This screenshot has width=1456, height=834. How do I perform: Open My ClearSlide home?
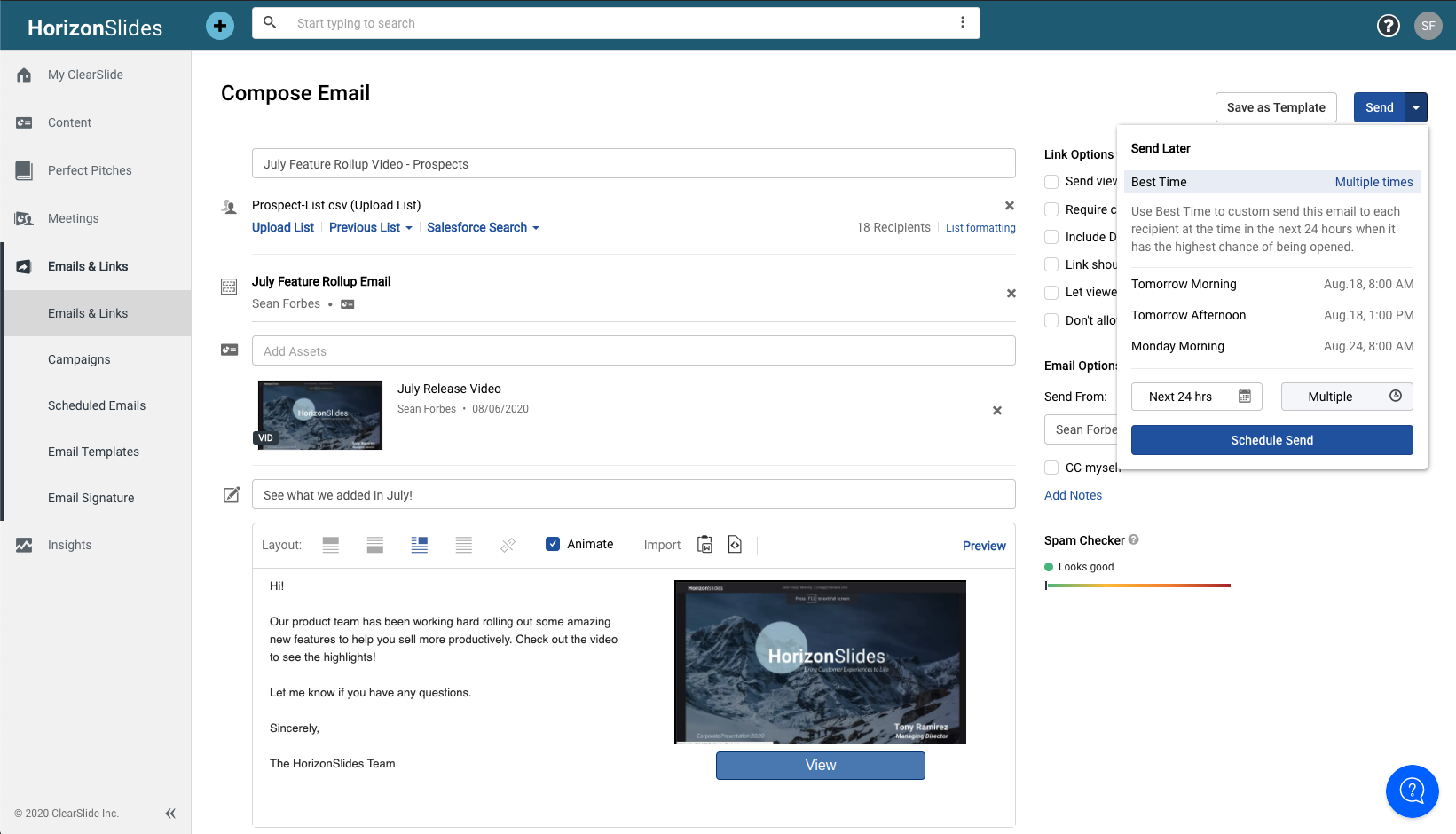click(x=85, y=75)
